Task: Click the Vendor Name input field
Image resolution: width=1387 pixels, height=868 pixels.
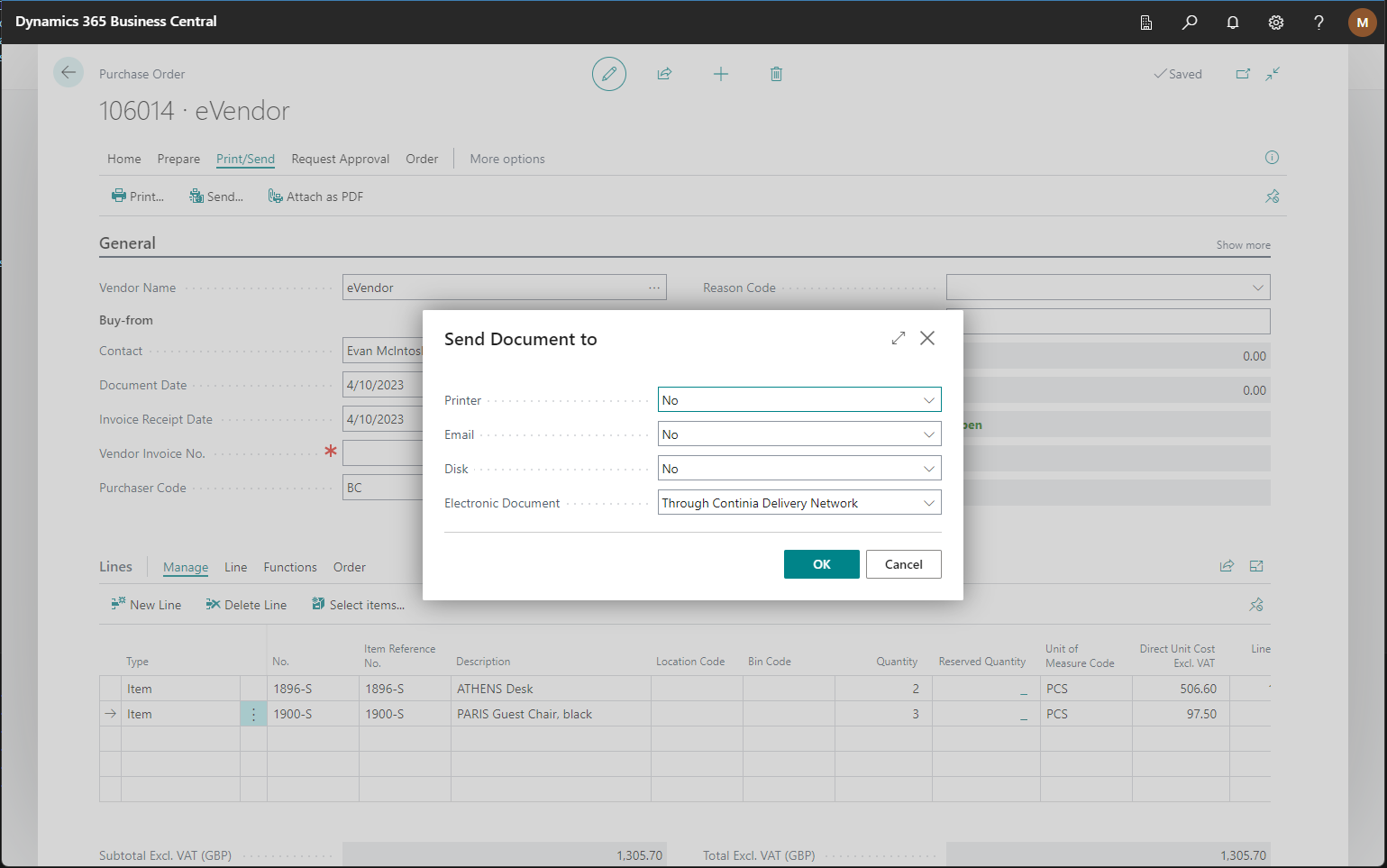Action: pos(494,288)
